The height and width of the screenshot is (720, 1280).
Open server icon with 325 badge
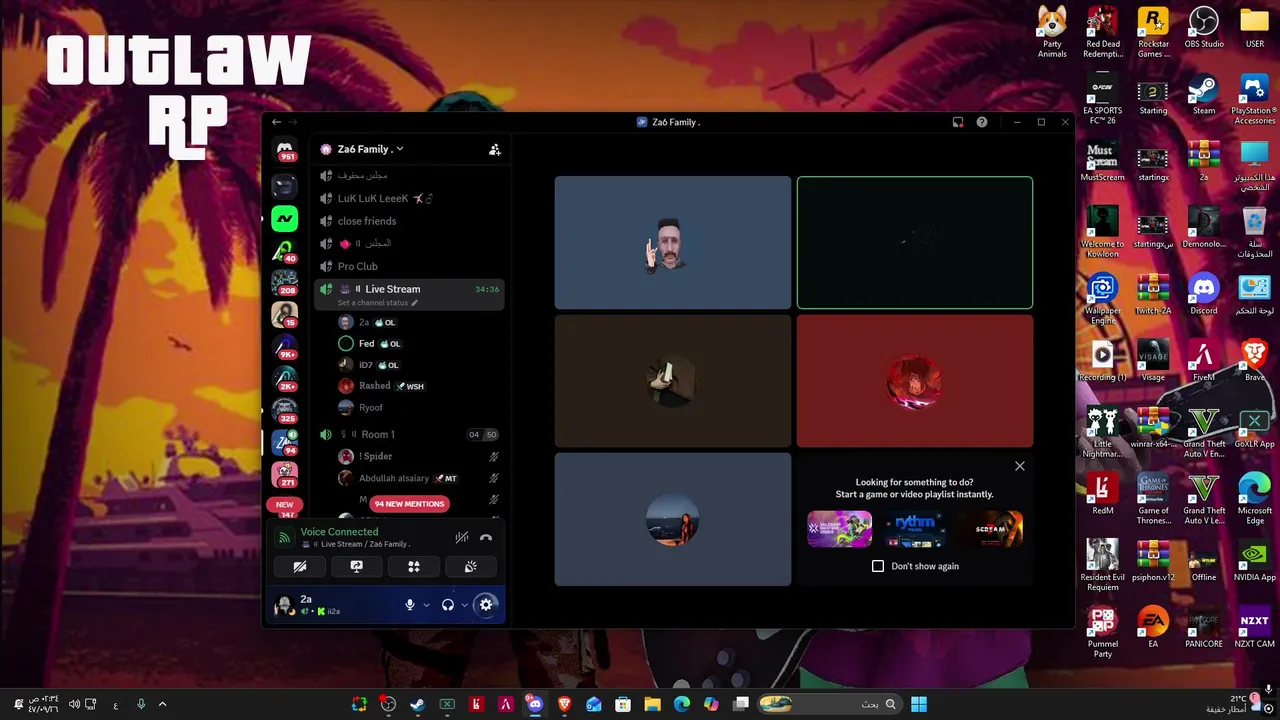(285, 411)
